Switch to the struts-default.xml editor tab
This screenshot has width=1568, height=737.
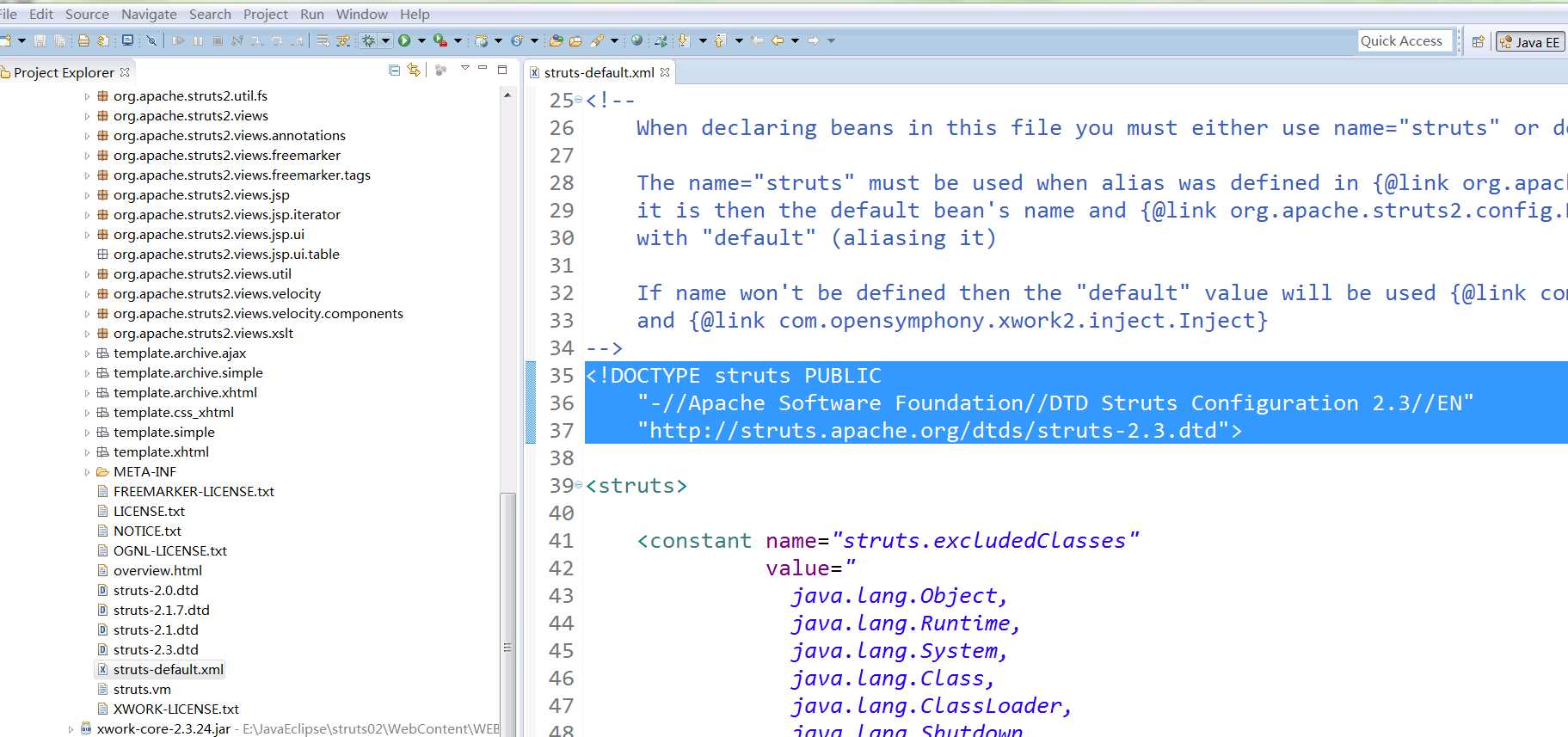(x=599, y=72)
